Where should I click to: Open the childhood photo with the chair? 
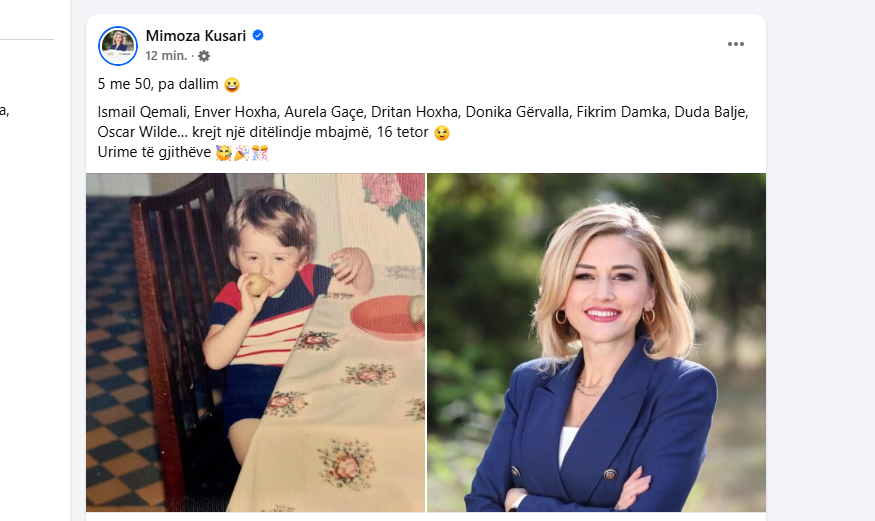(x=256, y=342)
